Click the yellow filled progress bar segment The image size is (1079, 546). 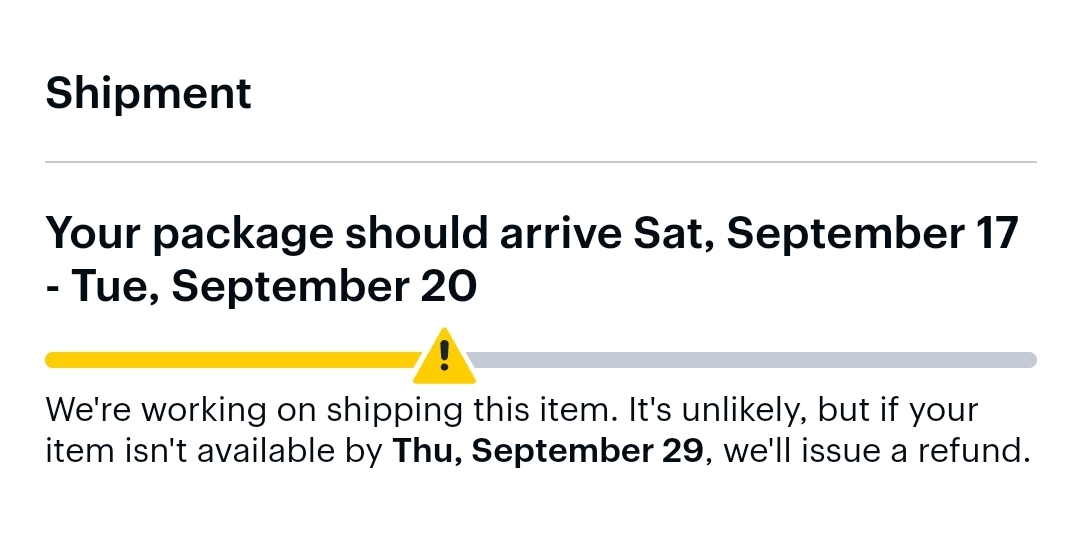pos(230,360)
